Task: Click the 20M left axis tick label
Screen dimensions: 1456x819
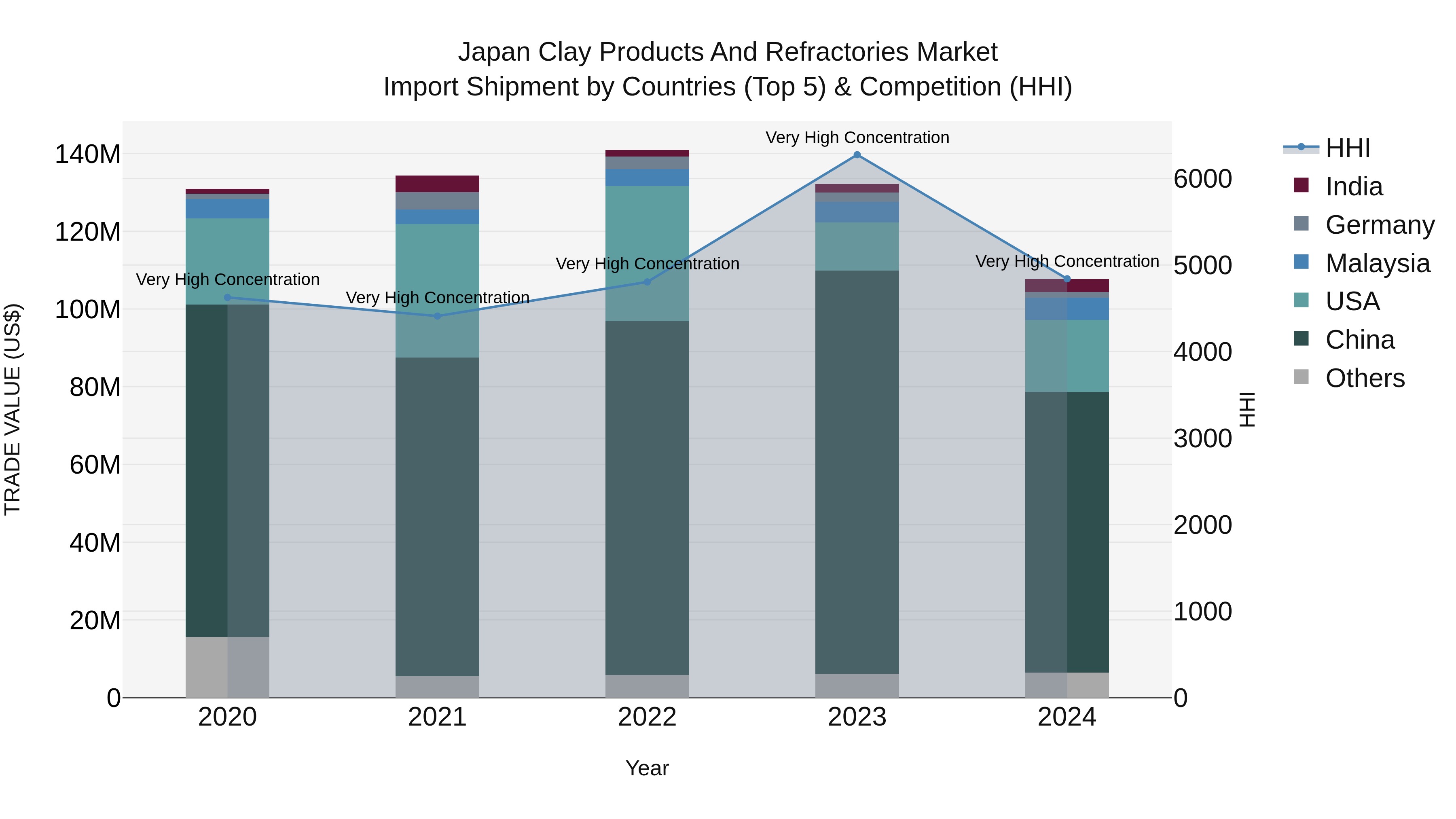Action: click(95, 620)
